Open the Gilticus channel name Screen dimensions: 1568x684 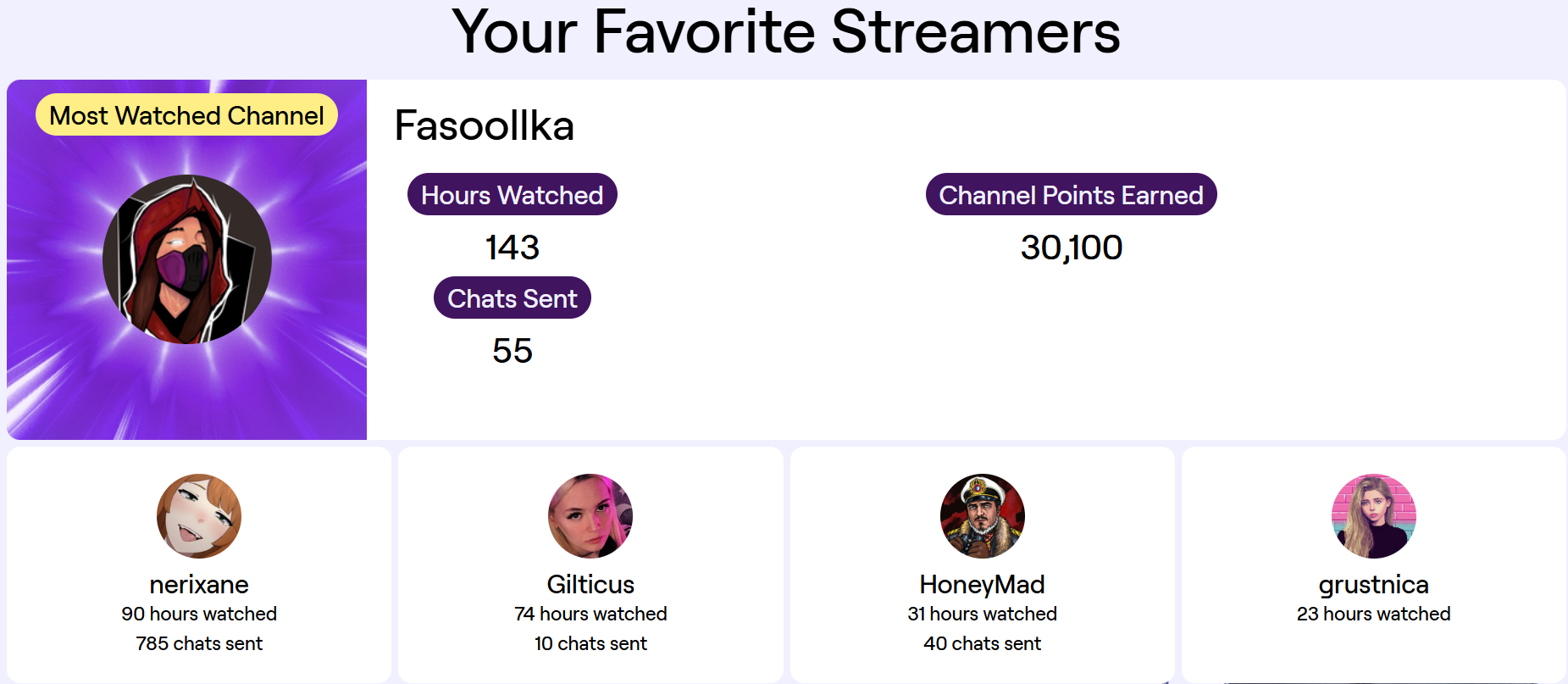click(590, 585)
